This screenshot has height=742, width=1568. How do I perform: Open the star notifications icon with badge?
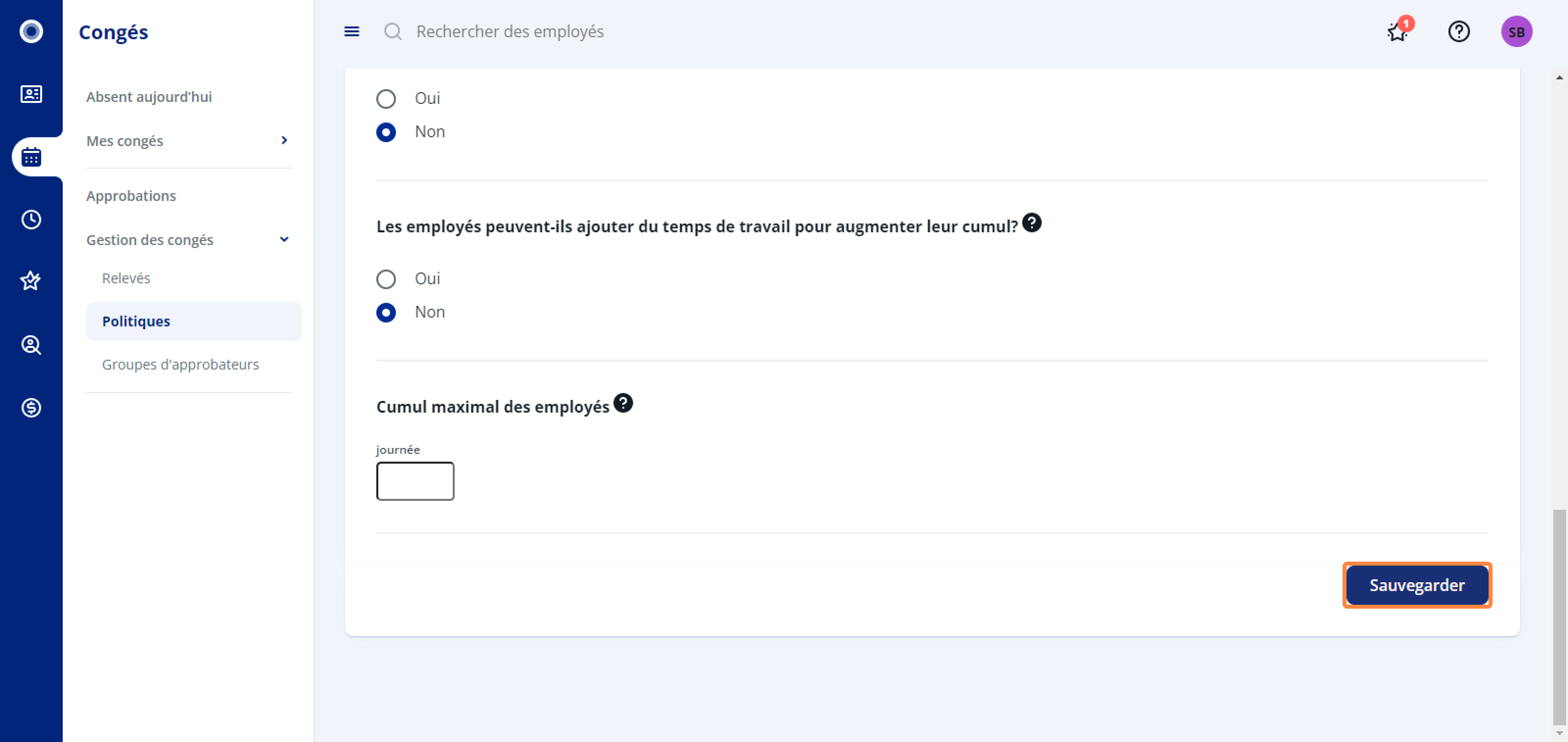click(1397, 32)
